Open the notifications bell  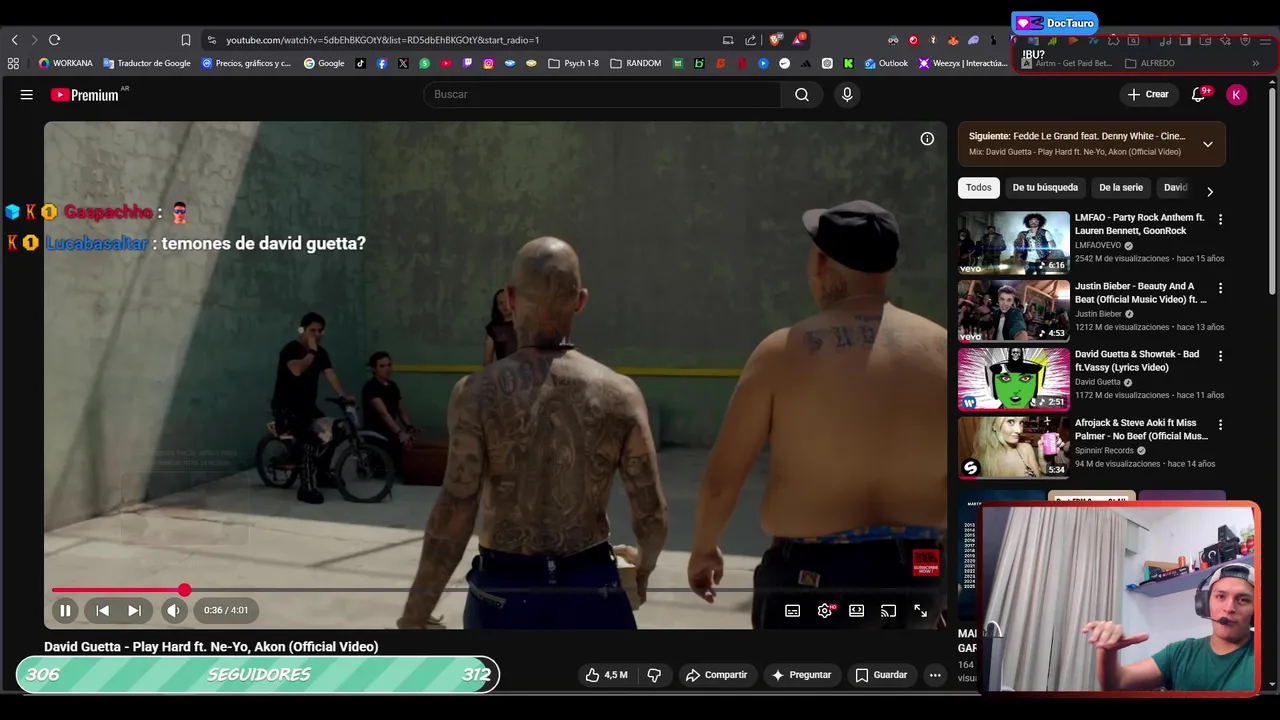coord(1199,94)
